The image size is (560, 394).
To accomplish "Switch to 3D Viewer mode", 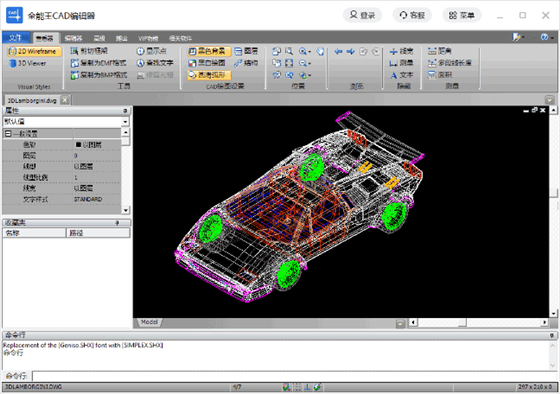I will click(28, 63).
